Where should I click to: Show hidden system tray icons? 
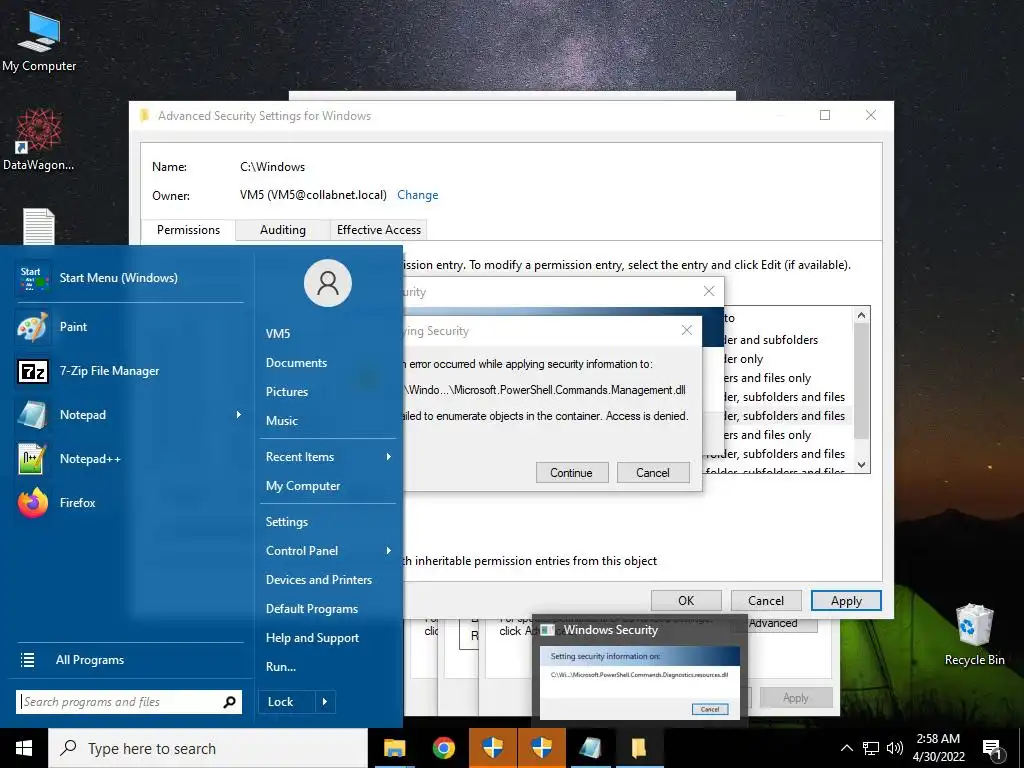pos(846,748)
